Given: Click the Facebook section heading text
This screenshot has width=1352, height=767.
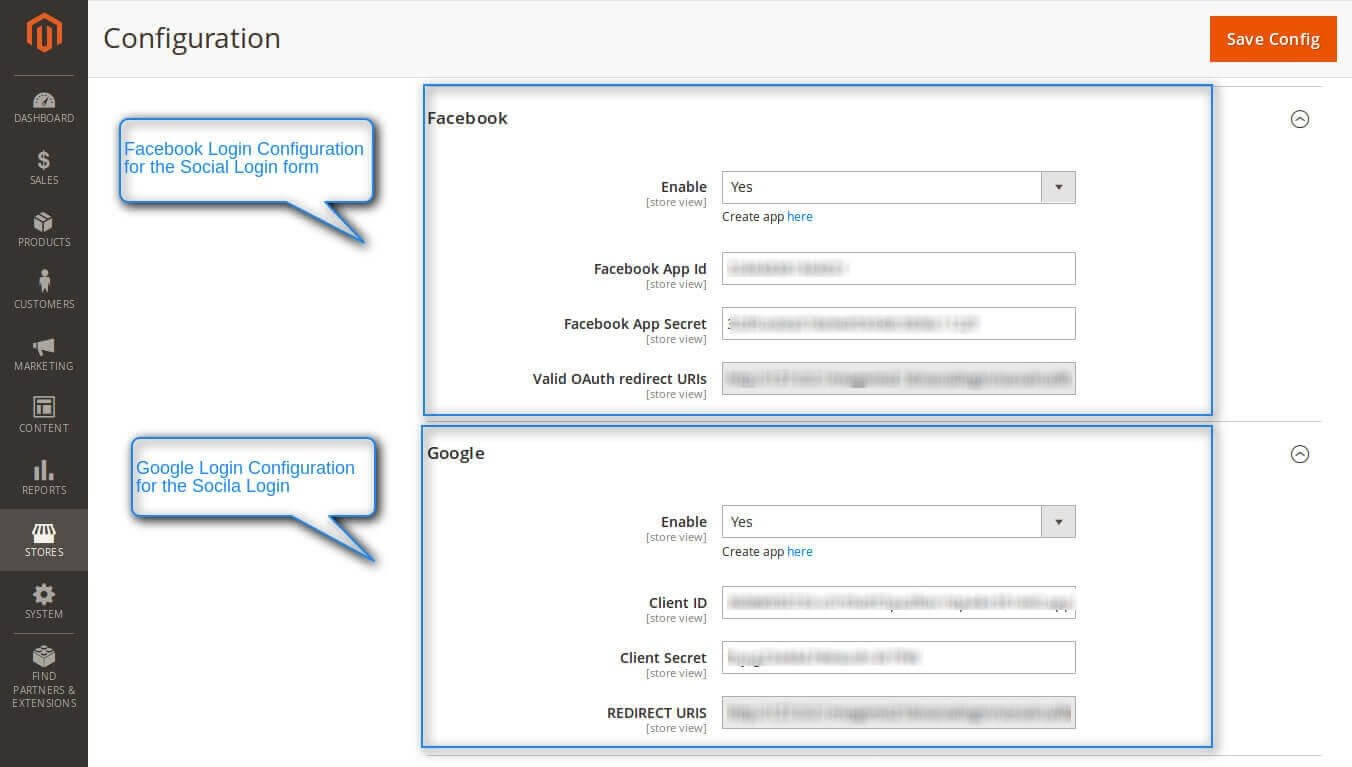Looking at the screenshot, I should (467, 118).
